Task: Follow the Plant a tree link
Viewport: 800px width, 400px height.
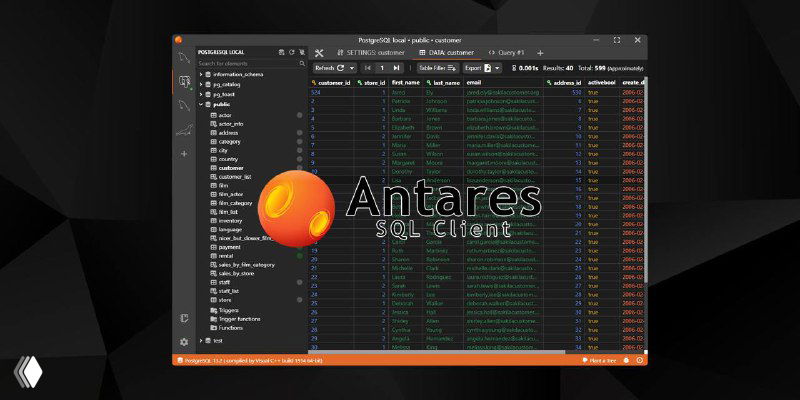Action: 599,360
